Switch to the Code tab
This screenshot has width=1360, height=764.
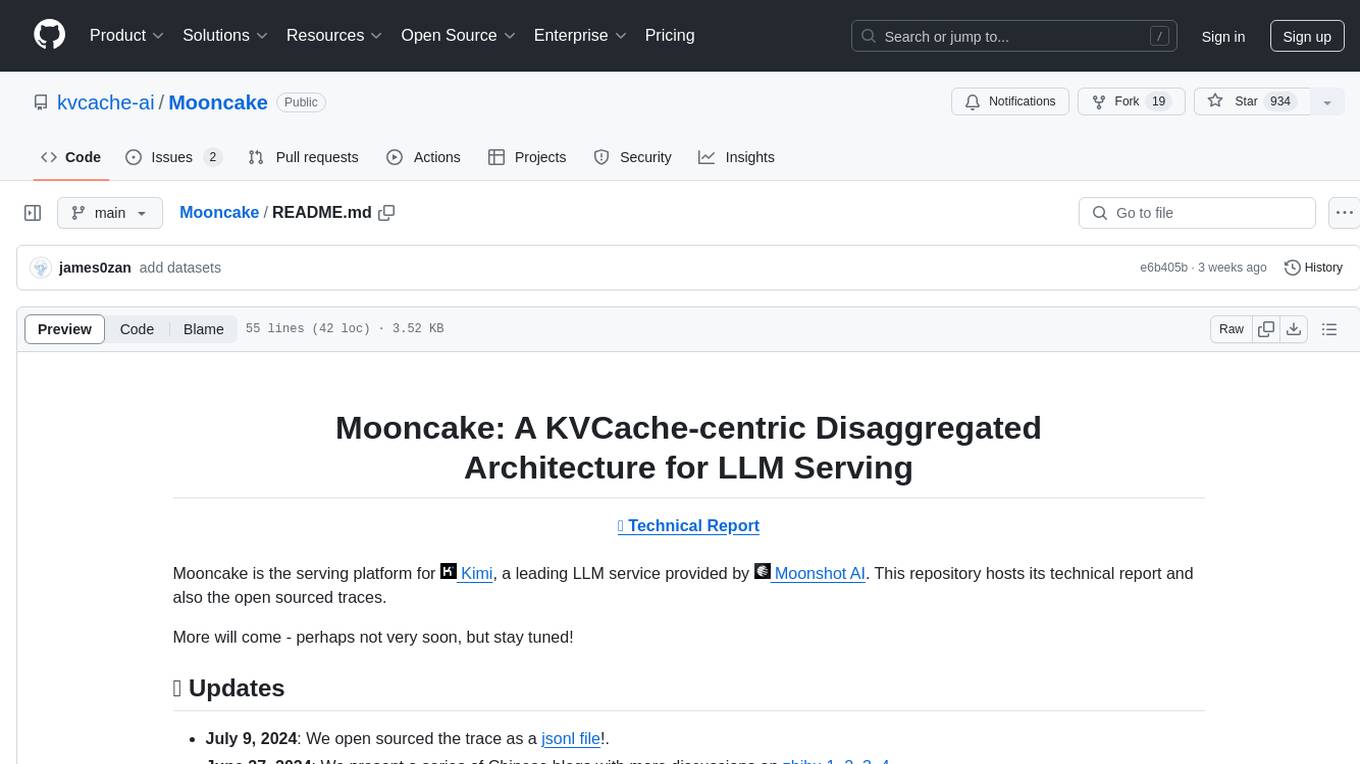(x=71, y=157)
